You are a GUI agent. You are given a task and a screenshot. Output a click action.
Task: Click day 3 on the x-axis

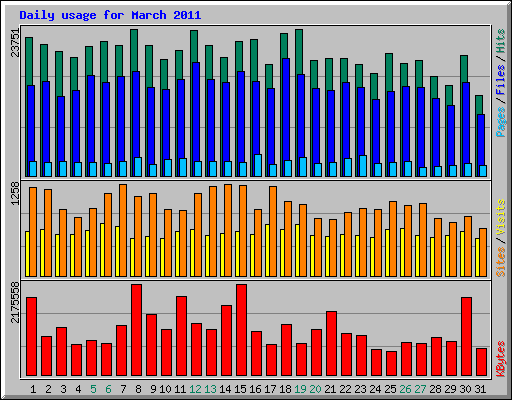(63, 389)
